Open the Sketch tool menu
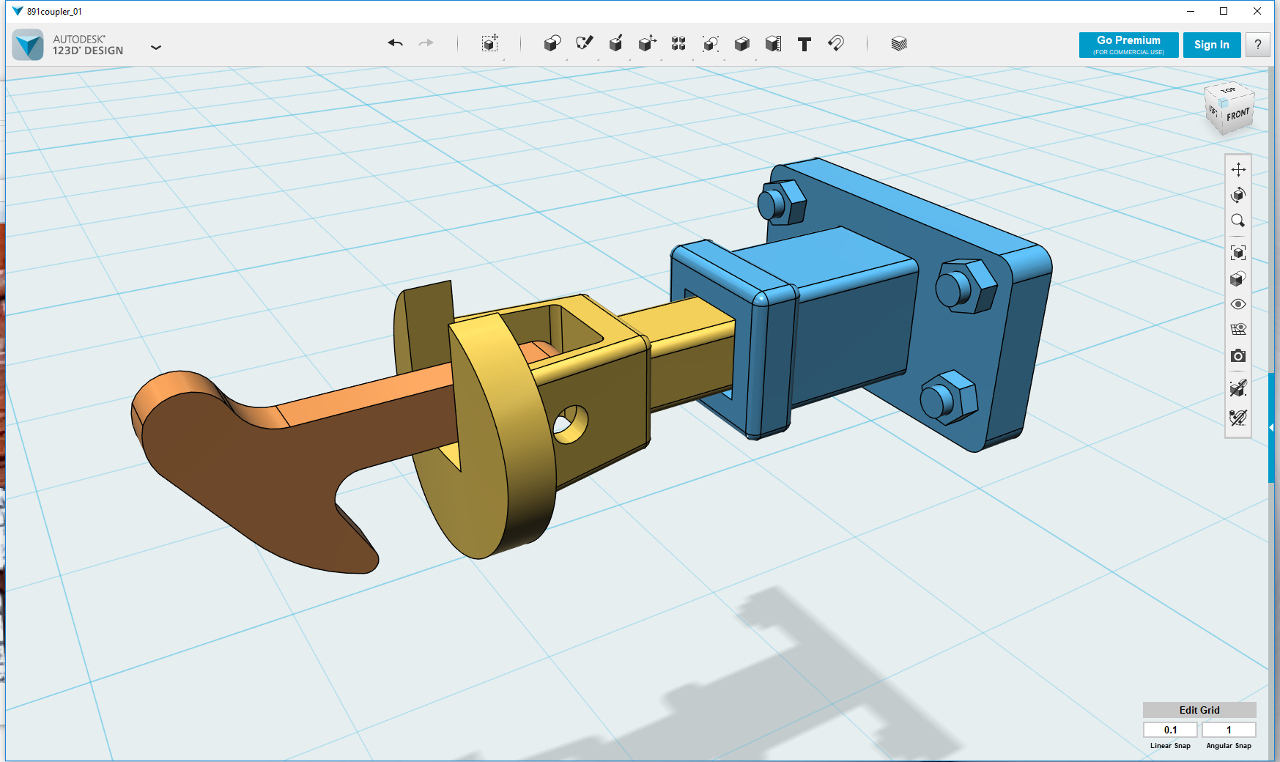Screen dimensions: 1280x762 click(585, 44)
